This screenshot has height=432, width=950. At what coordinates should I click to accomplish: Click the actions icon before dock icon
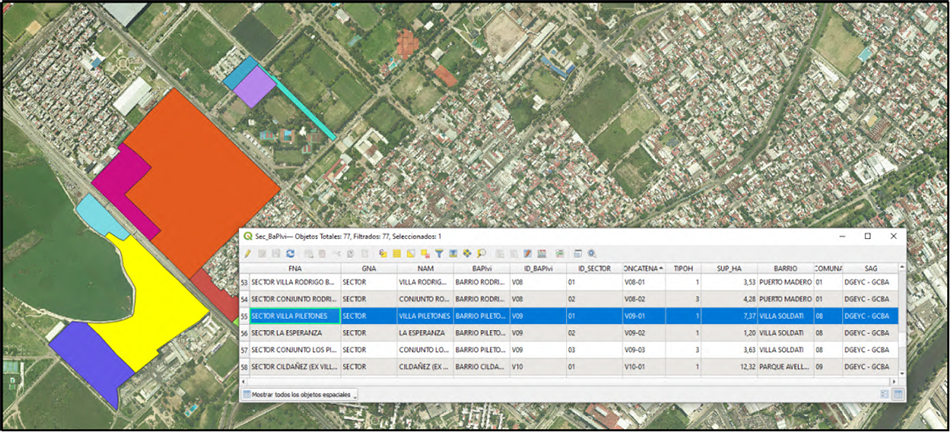pos(560,254)
